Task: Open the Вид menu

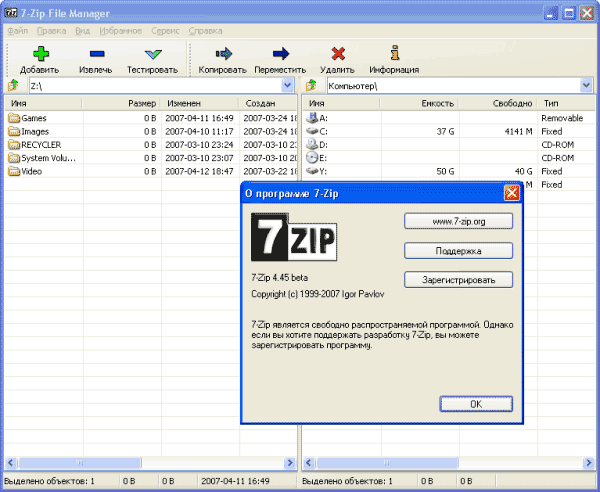Action: [x=83, y=31]
